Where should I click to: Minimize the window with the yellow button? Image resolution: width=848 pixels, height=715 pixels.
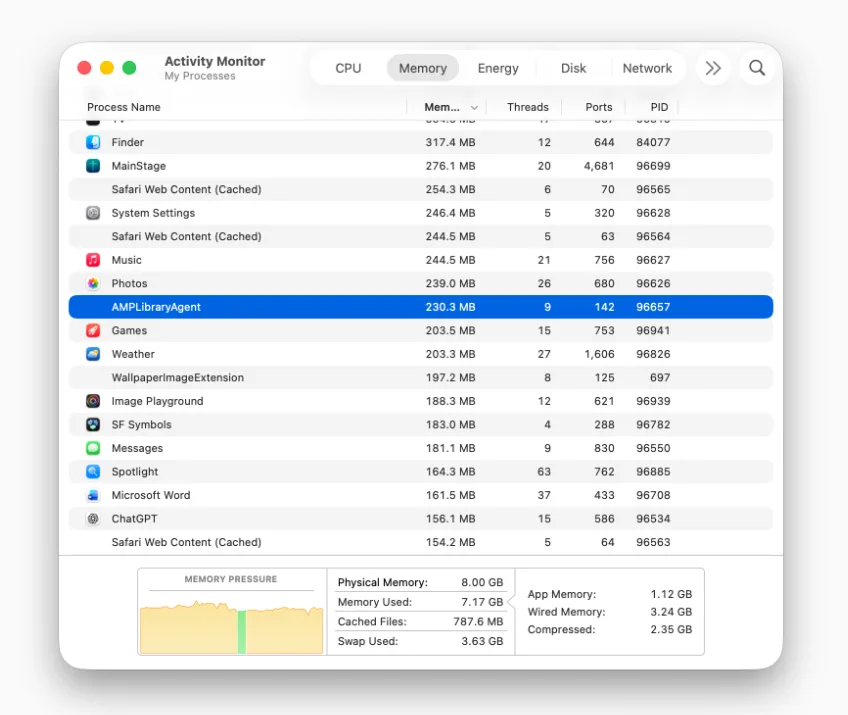[x=107, y=68]
